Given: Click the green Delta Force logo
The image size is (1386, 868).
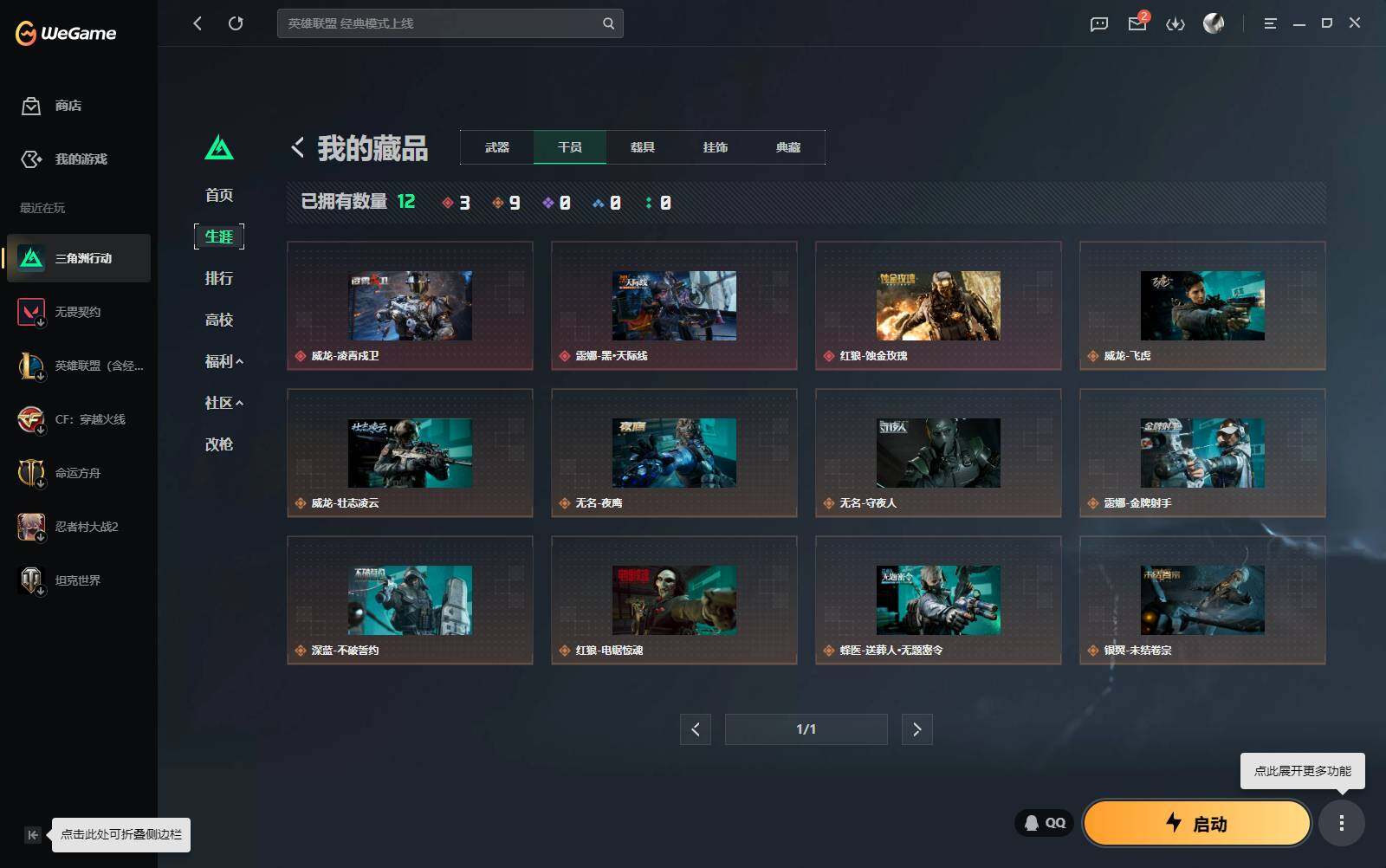Looking at the screenshot, I should [219, 147].
